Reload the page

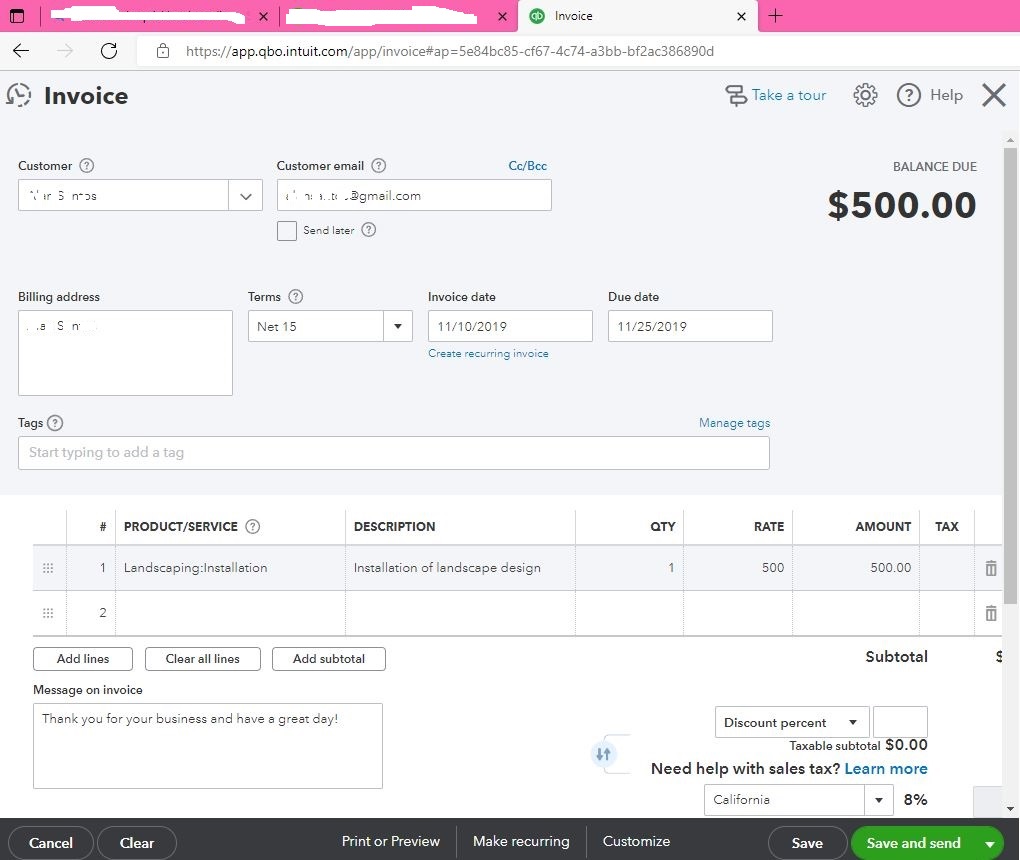coord(109,51)
